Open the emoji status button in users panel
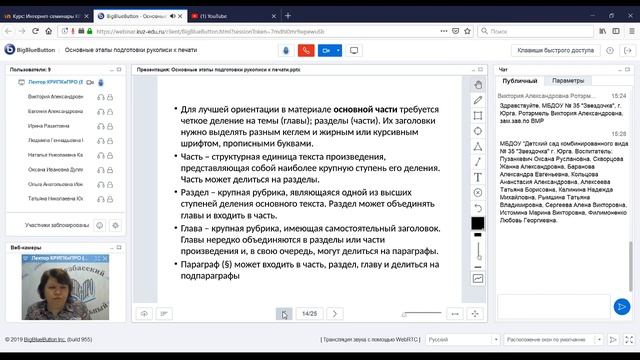The width and height of the screenshot is (640, 360). coord(100,225)
